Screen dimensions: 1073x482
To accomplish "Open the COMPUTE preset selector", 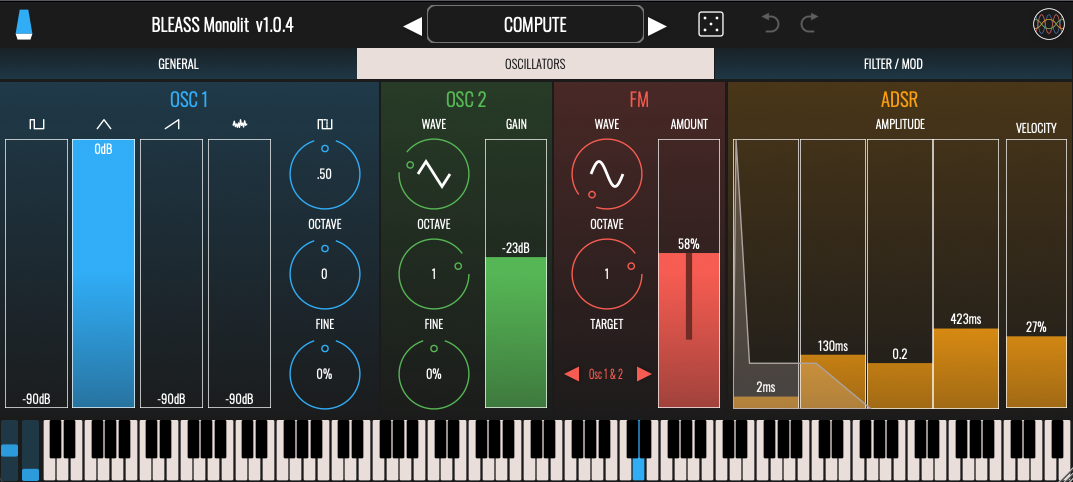I will (535, 25).
